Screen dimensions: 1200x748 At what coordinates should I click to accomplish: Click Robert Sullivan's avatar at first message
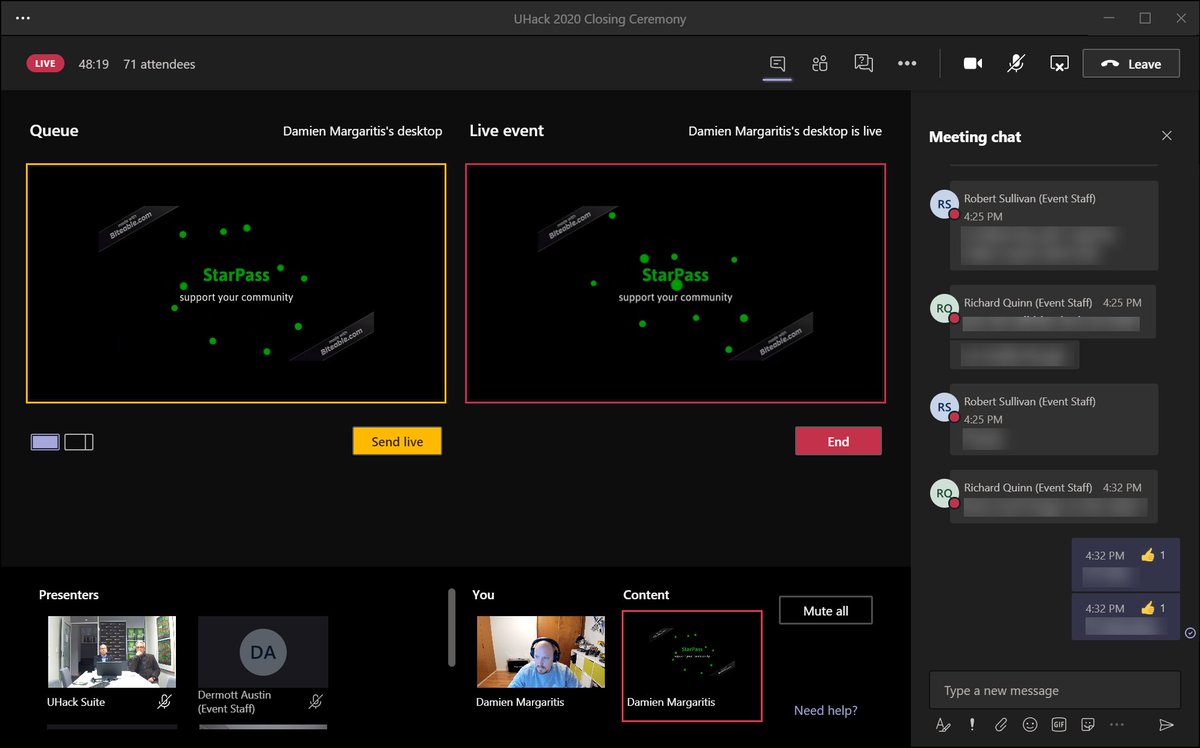[944, 204]
